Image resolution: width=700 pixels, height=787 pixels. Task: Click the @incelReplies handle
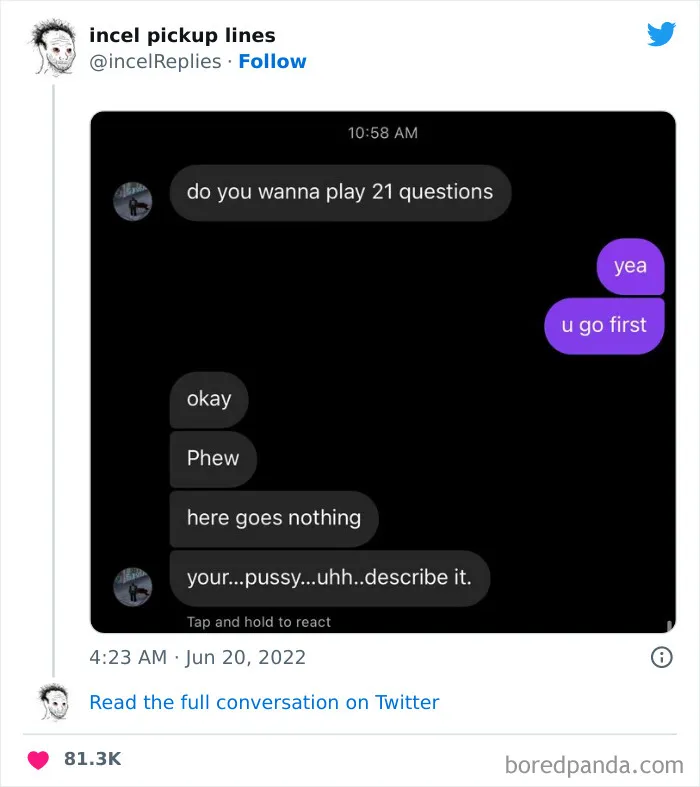coord(155,61)
